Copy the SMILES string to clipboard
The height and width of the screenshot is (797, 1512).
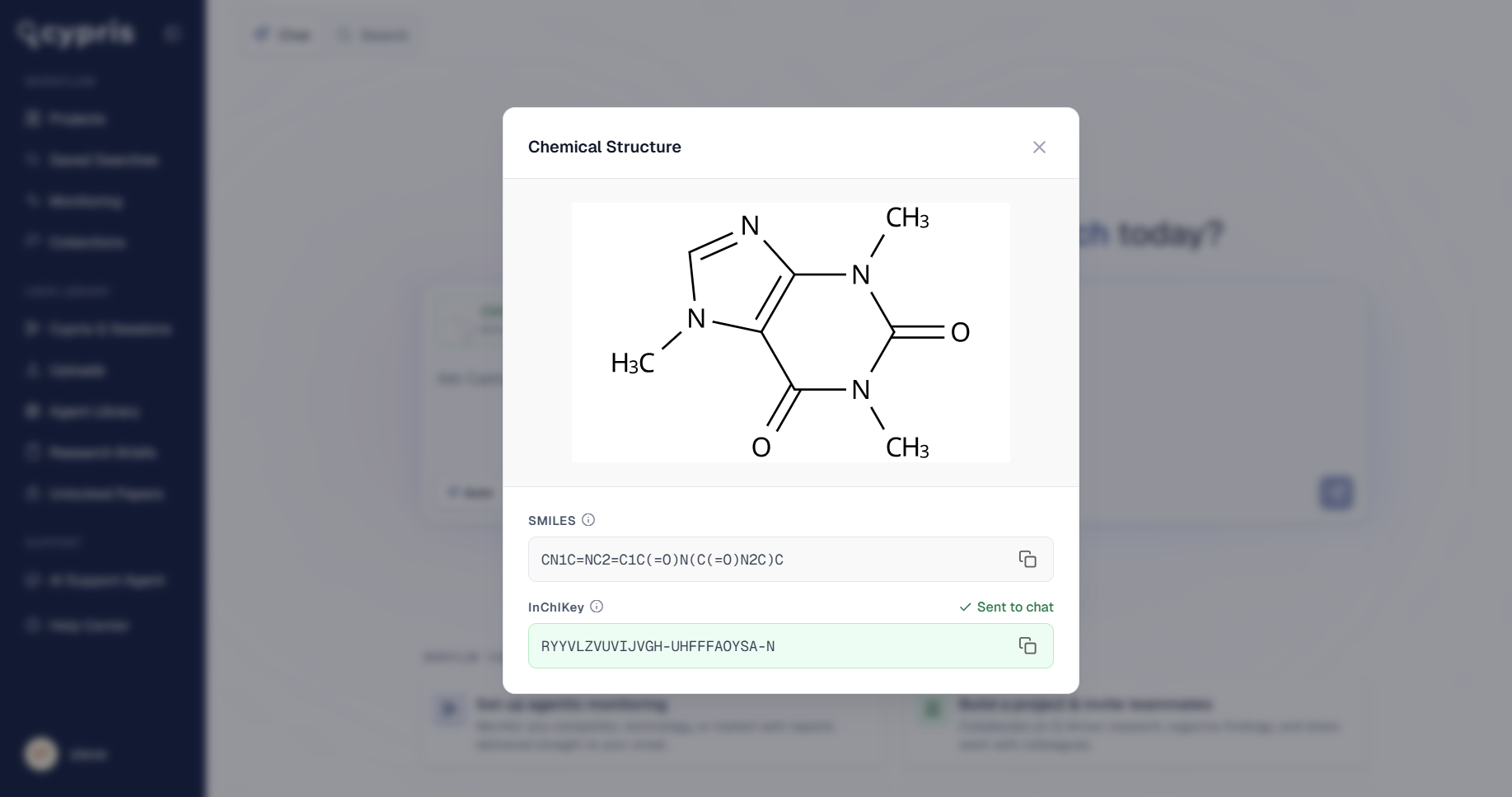pos(1028,559)
